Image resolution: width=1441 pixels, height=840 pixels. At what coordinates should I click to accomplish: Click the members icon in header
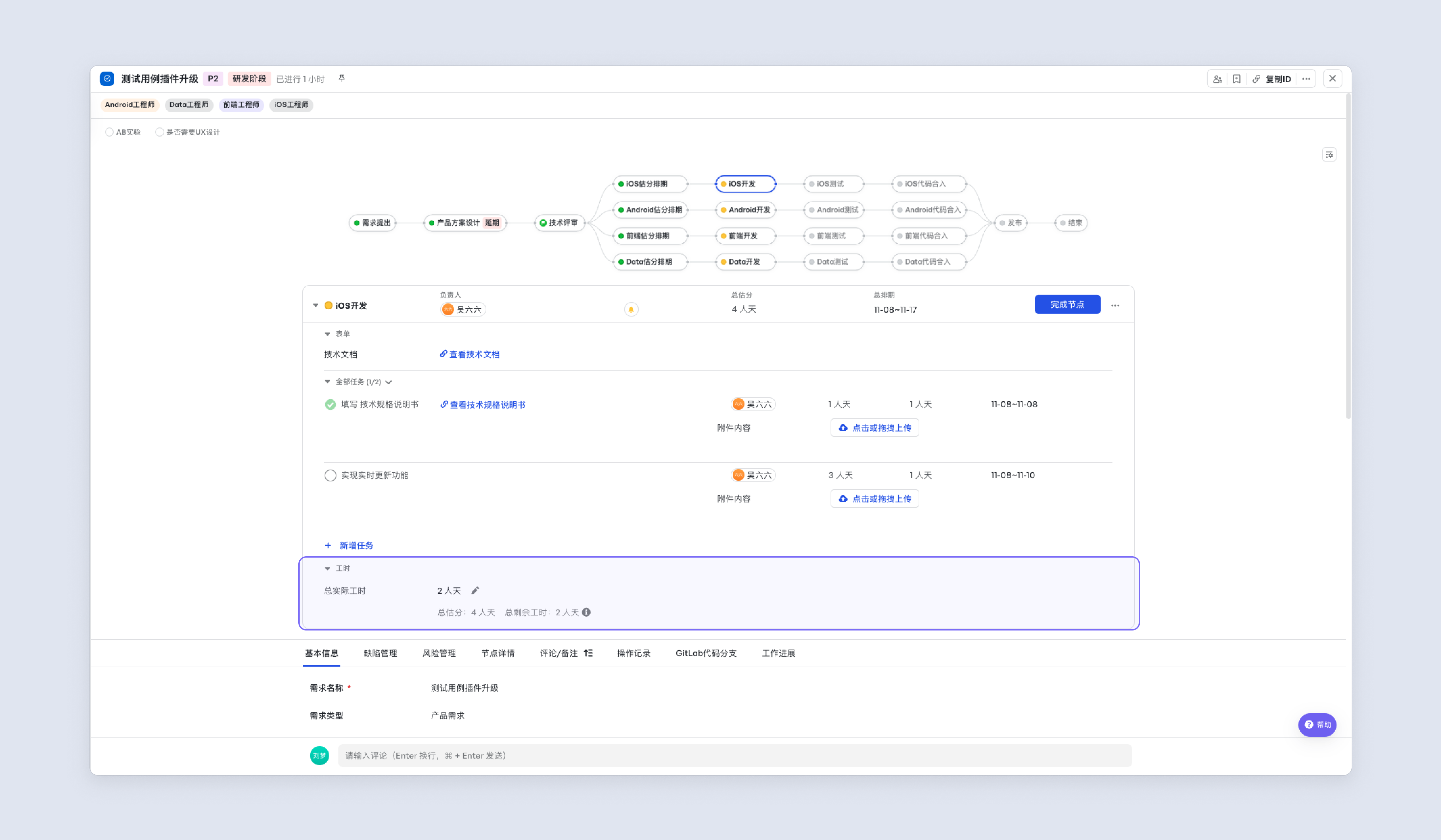[x=1217, y=79]
